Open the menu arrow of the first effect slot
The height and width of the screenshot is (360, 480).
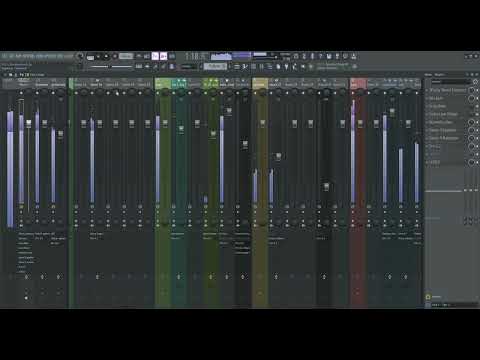point(427,90)
